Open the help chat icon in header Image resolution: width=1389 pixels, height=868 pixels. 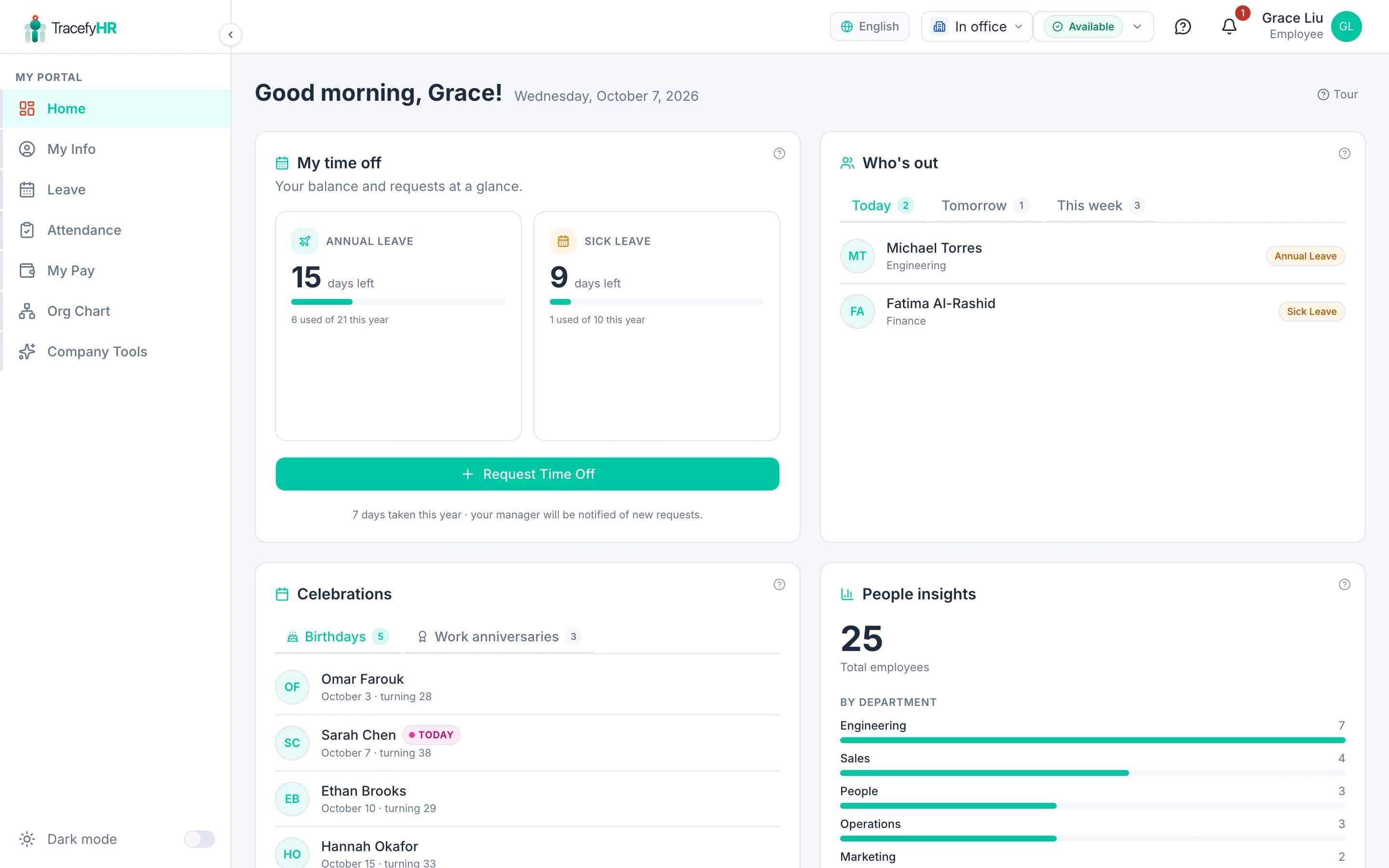coord(1183,27)
